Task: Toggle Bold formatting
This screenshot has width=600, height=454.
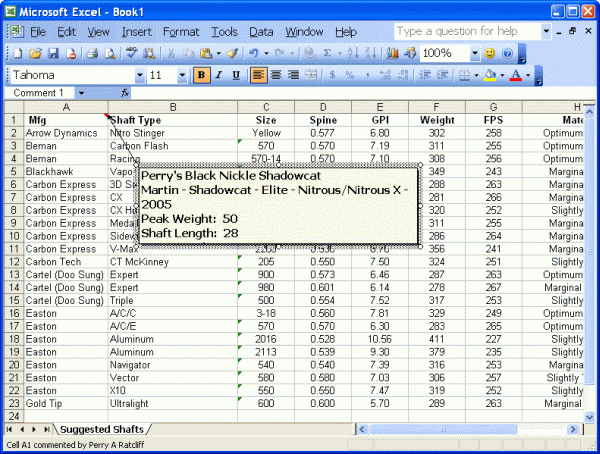Action: click(x=201, y=75)
